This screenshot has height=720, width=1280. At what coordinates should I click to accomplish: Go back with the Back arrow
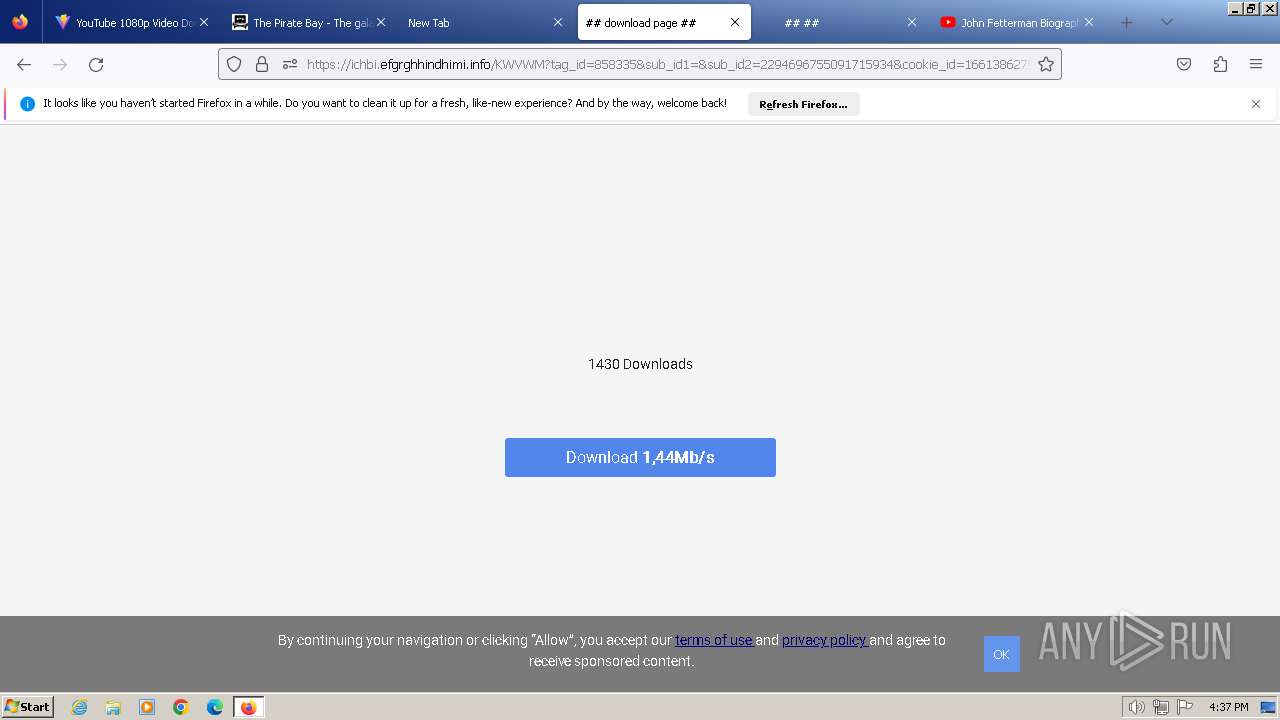coord(24,64)
